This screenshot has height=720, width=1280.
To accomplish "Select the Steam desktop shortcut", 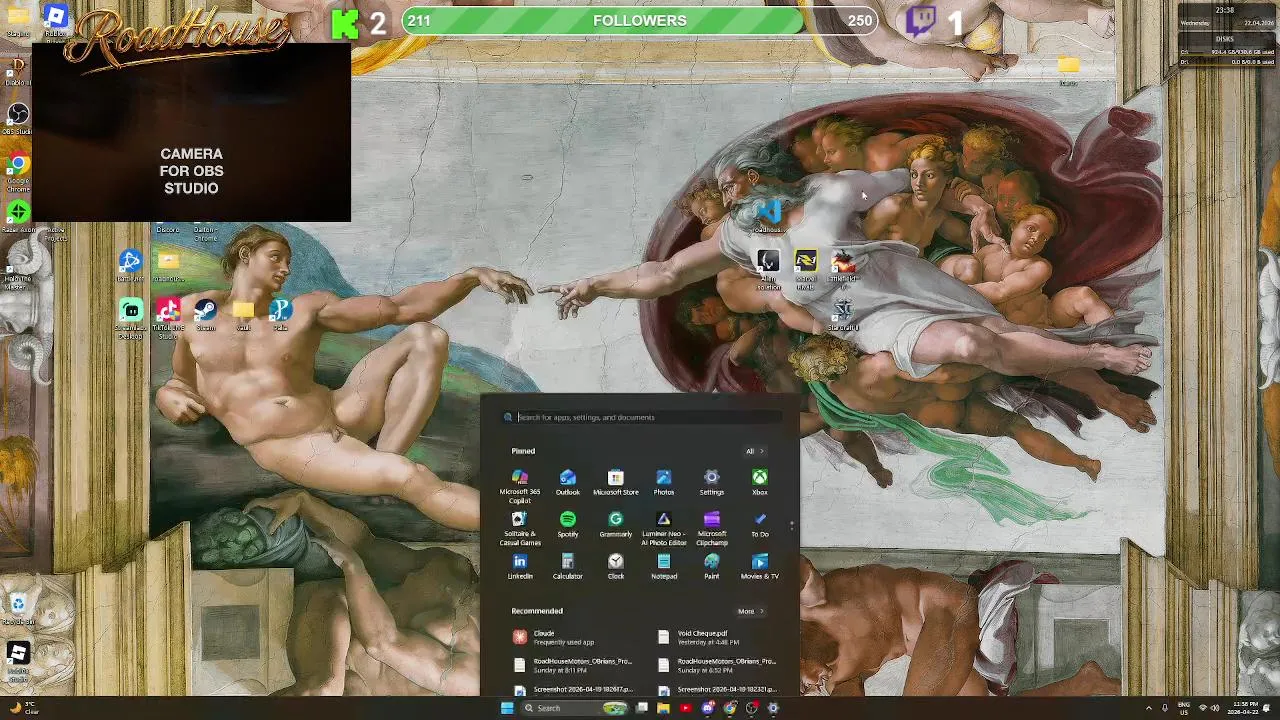I will coord(205,315).
